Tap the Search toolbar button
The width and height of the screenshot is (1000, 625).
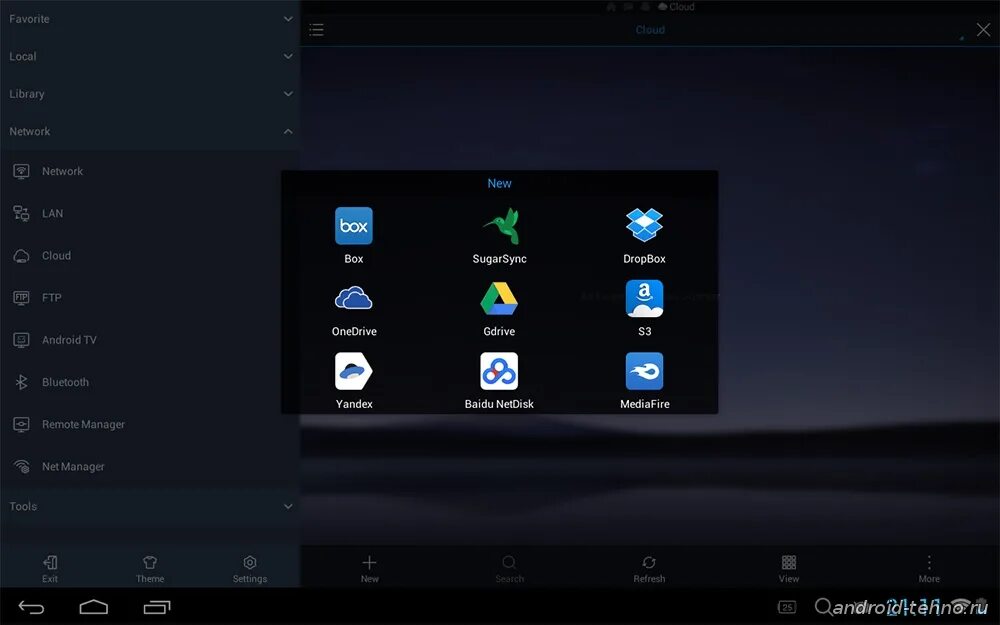(x=510, y=569)
